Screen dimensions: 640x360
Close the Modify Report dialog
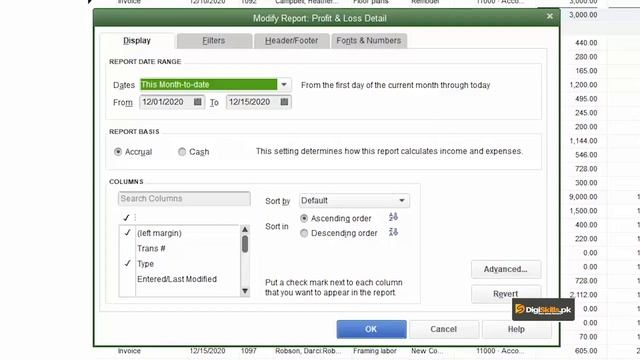[x=550, y=16]
